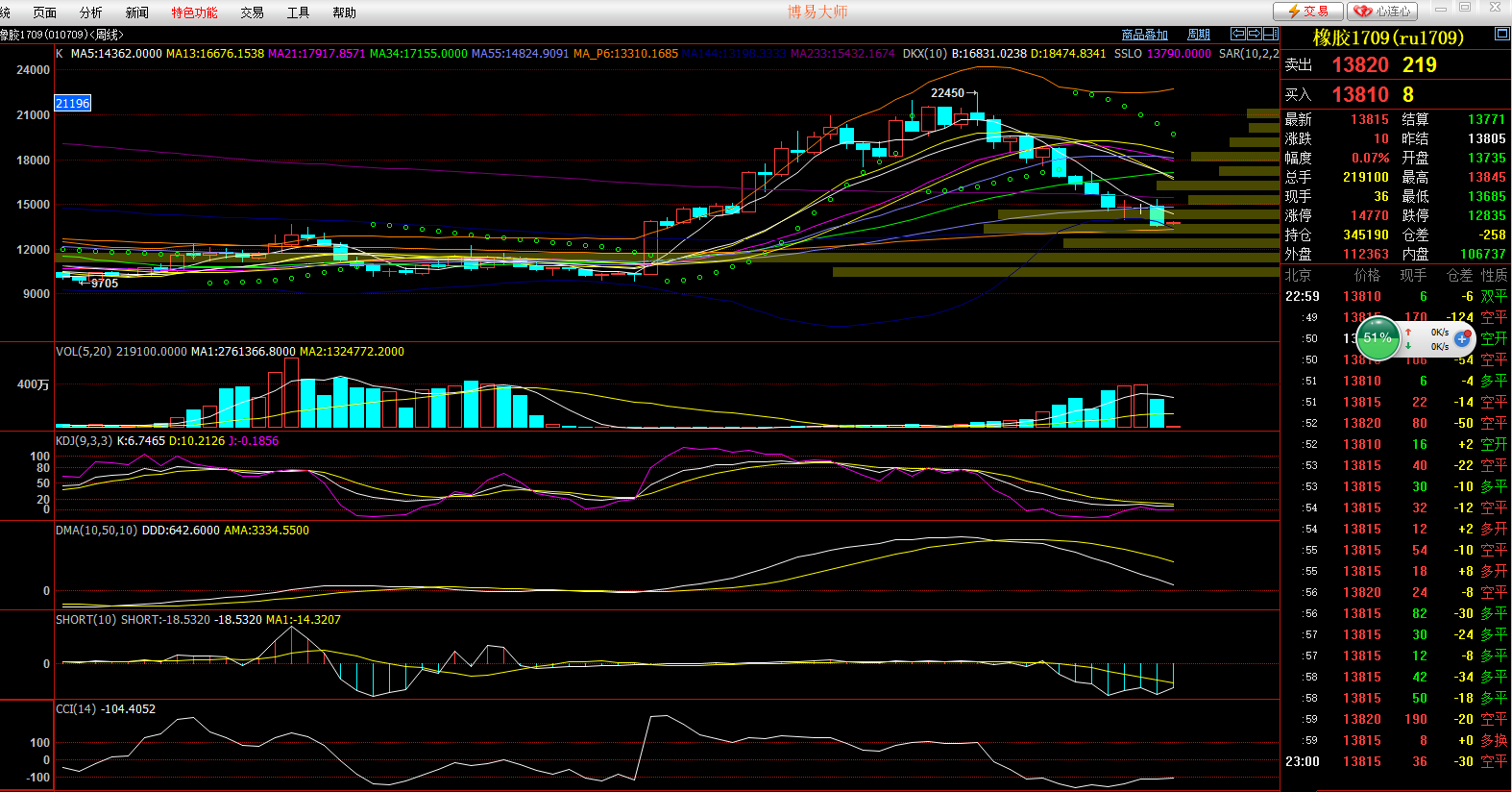Click the 结算 value 13771
Image resolution: width=1512 pixels, height=792 pixels.
(x=1486, y=119)
